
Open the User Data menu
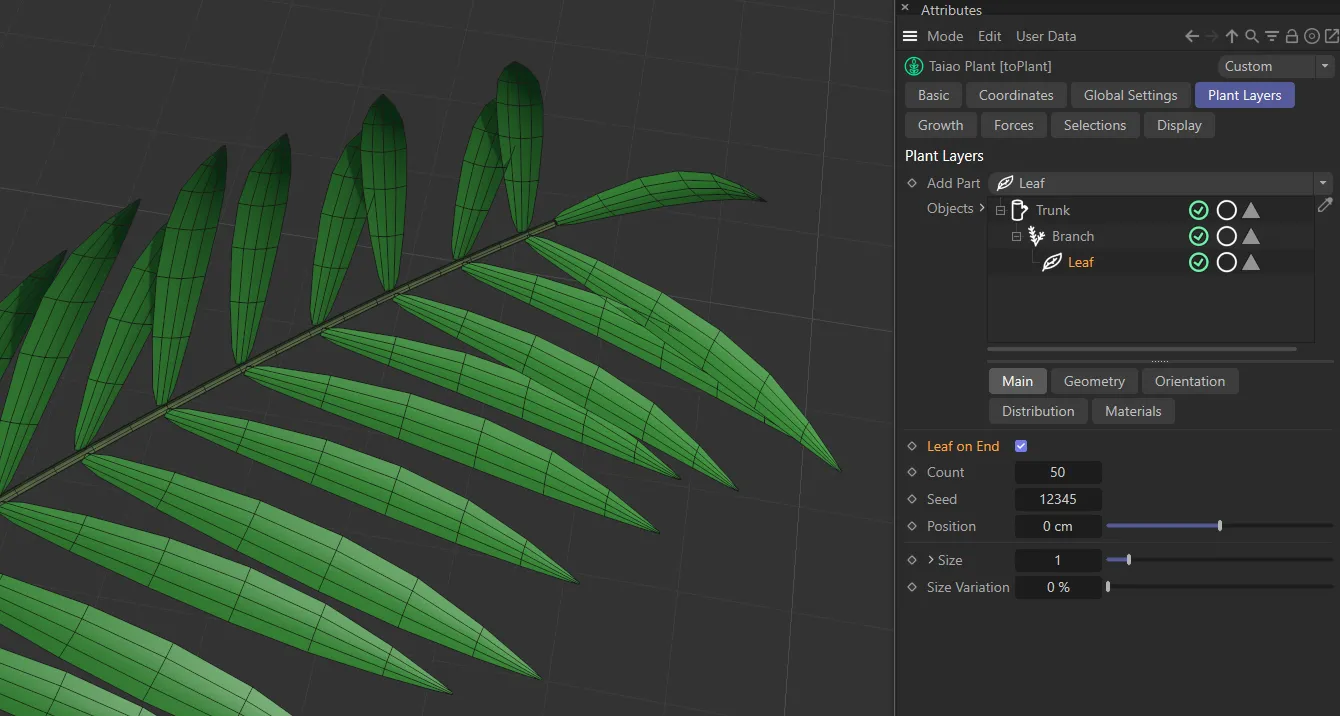pyautogui.click(x=1046, y=36)
